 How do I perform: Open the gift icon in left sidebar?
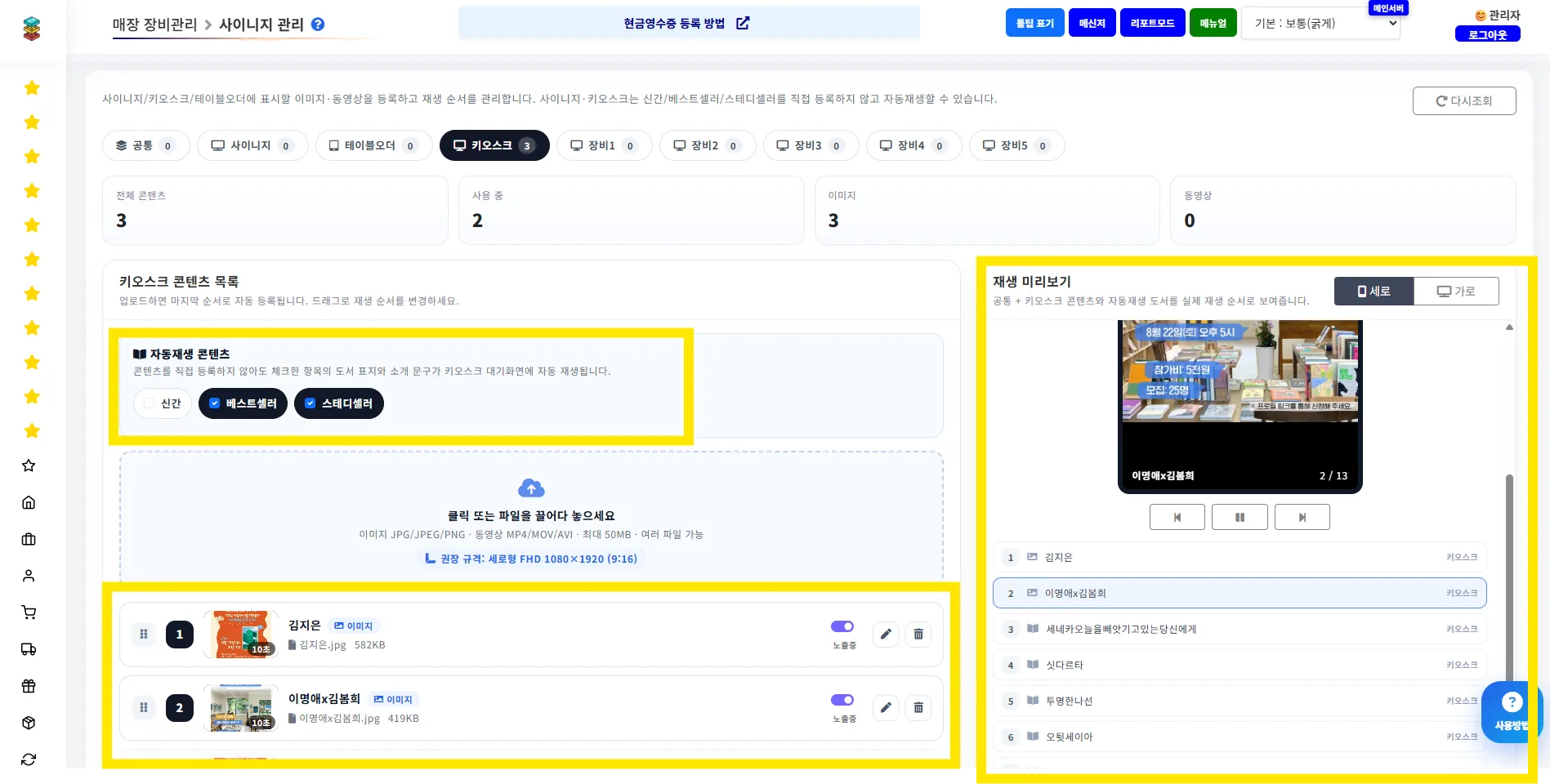point(29,686)
